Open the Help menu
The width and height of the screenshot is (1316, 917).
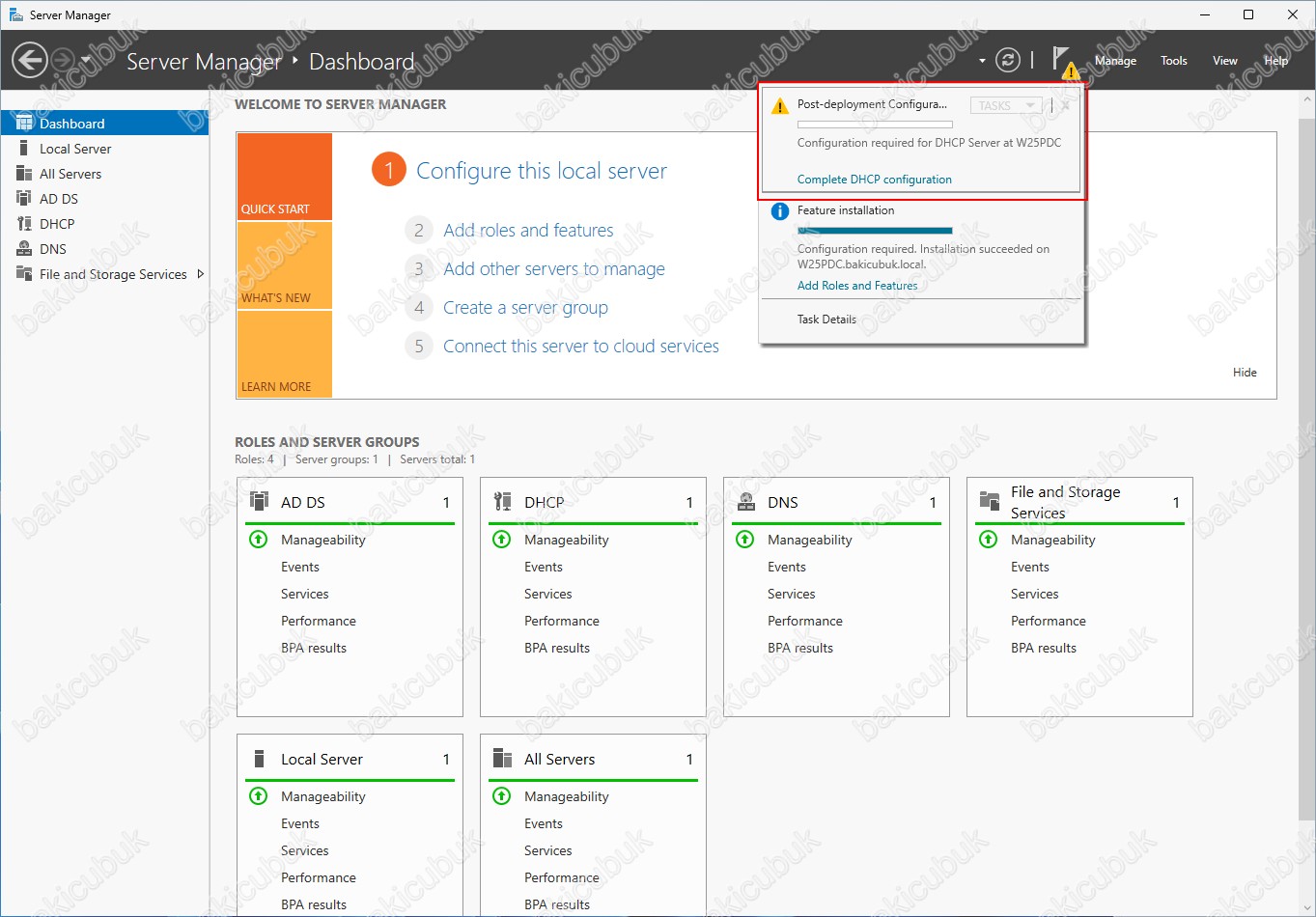coord(1276,60)
